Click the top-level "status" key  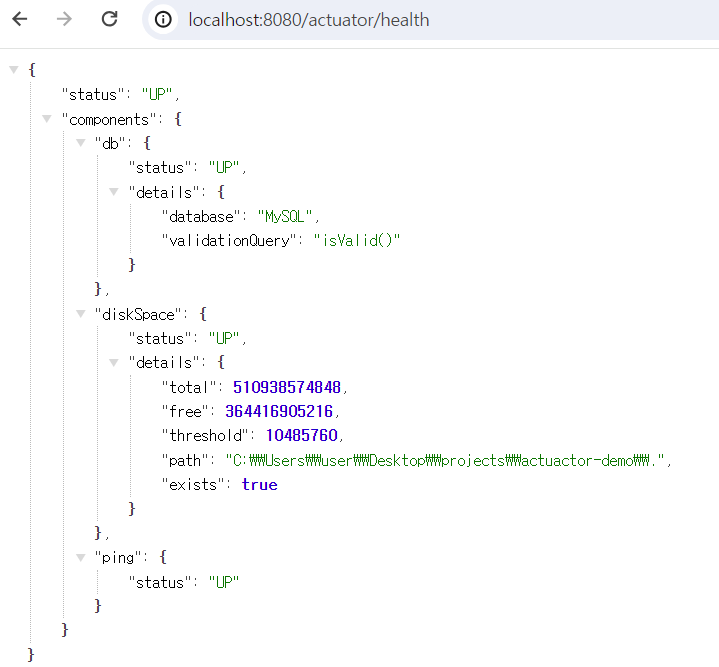click(x=93, y=94)
